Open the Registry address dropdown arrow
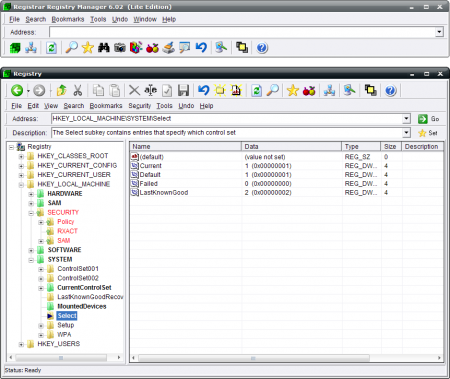The height and width of the screenshot is (379, 450). [406, 119]
